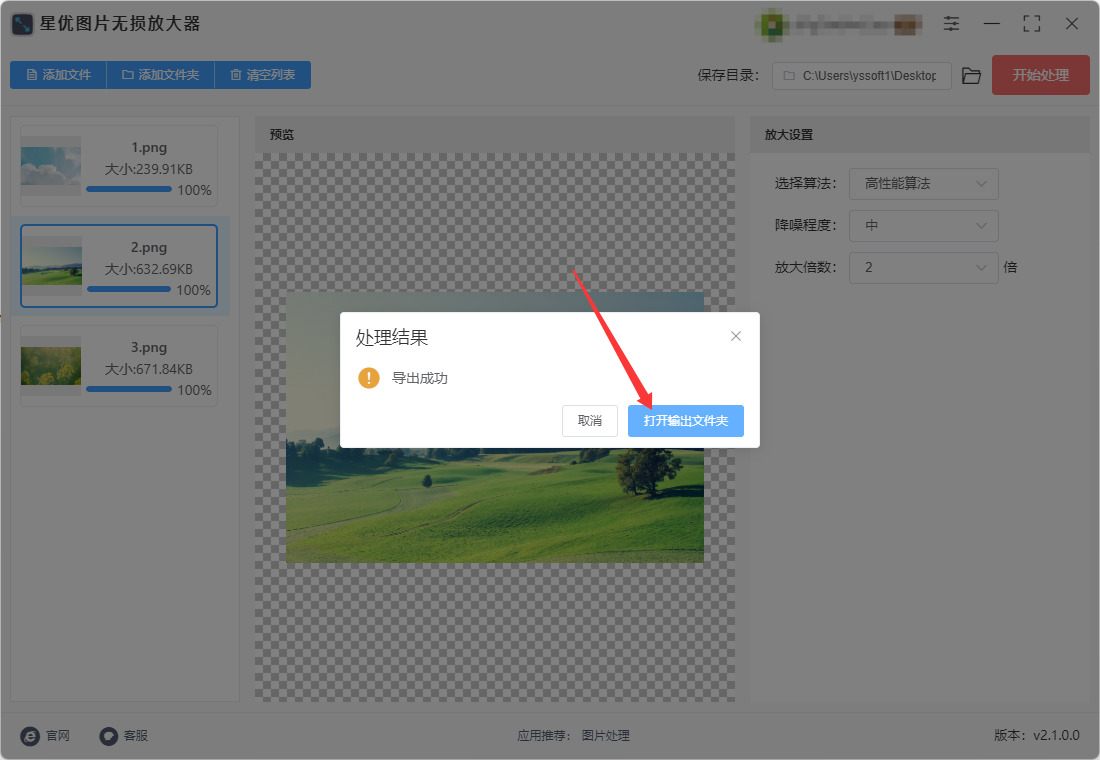The image size is (1100, 760).
Task: Close the 处理结果 dialog with X
Action: click(x=735, y=336)
